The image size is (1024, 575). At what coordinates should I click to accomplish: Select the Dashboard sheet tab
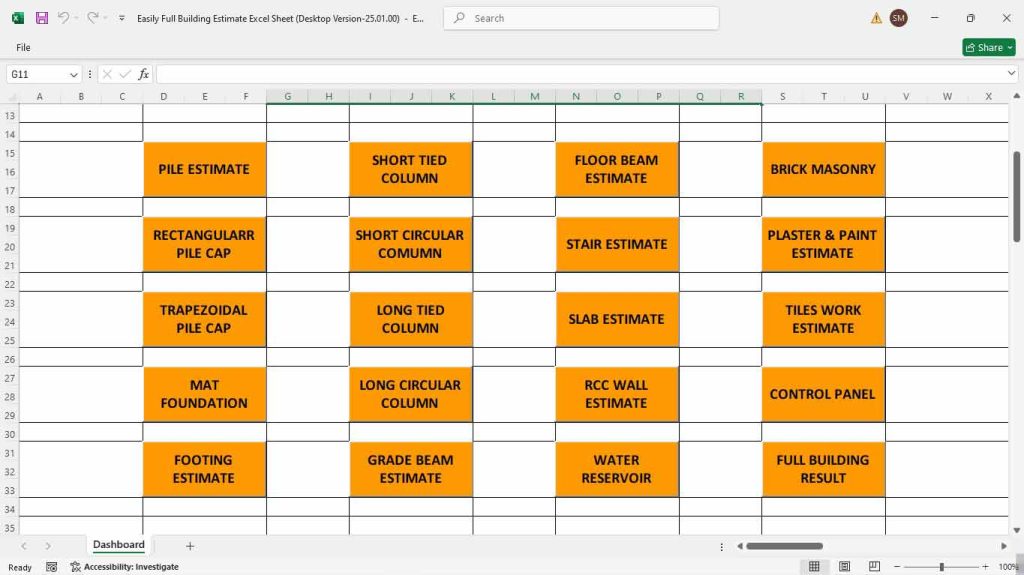pyautogui.click(x=119, y=545)
